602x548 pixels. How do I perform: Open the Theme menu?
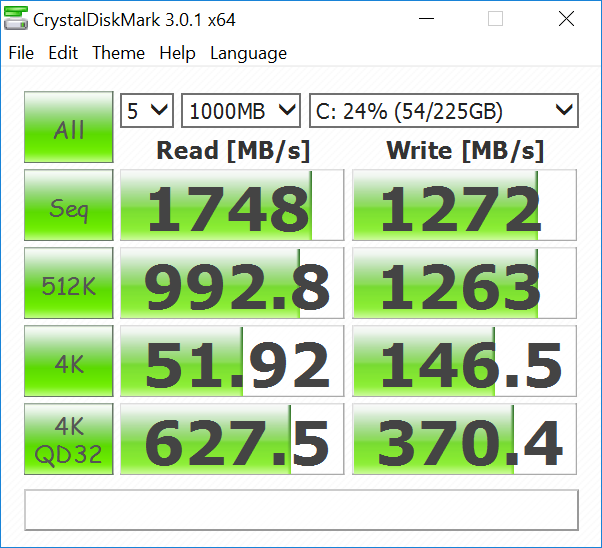point(118,53)
